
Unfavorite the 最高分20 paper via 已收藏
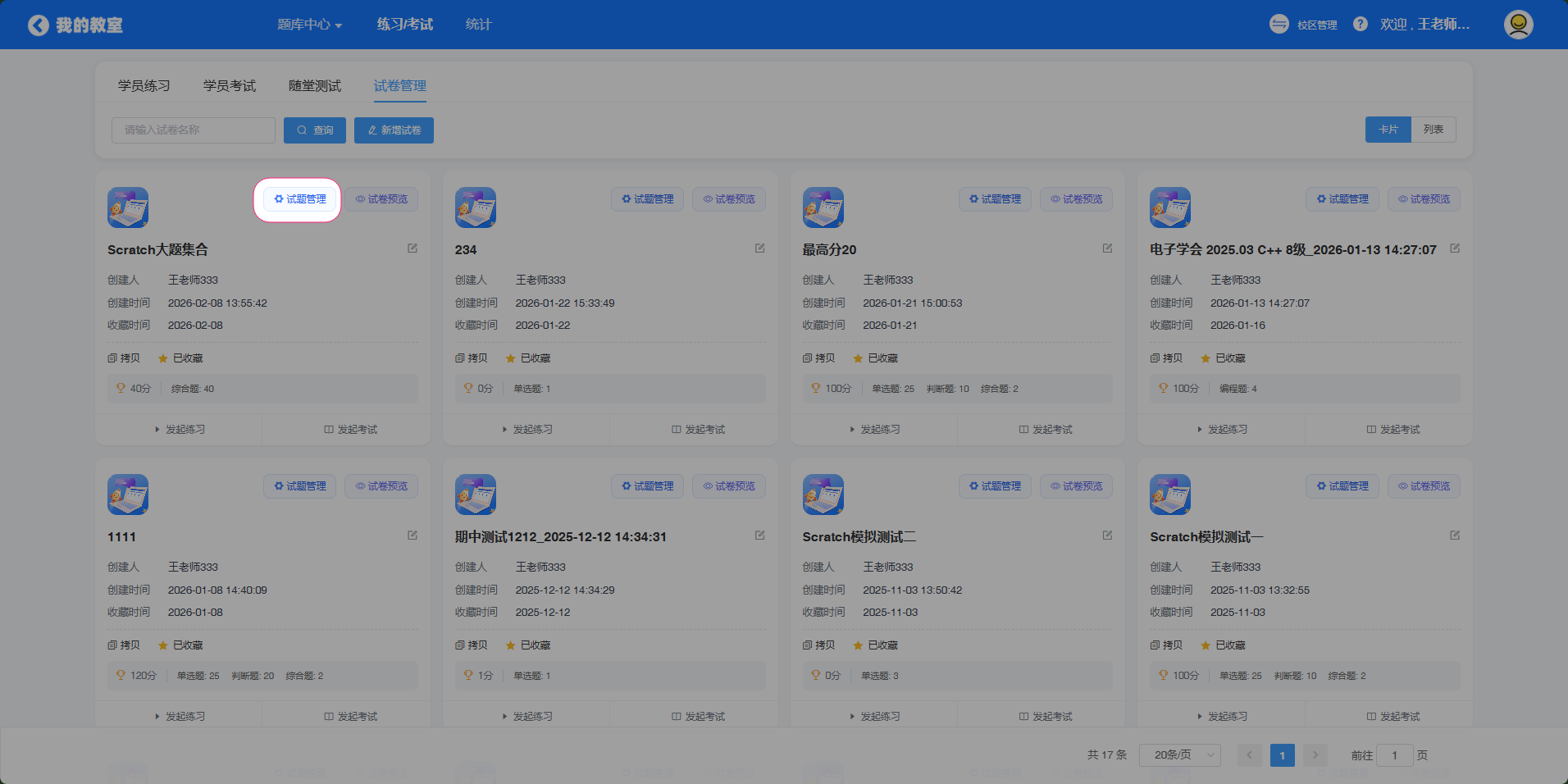coord(875,358)
